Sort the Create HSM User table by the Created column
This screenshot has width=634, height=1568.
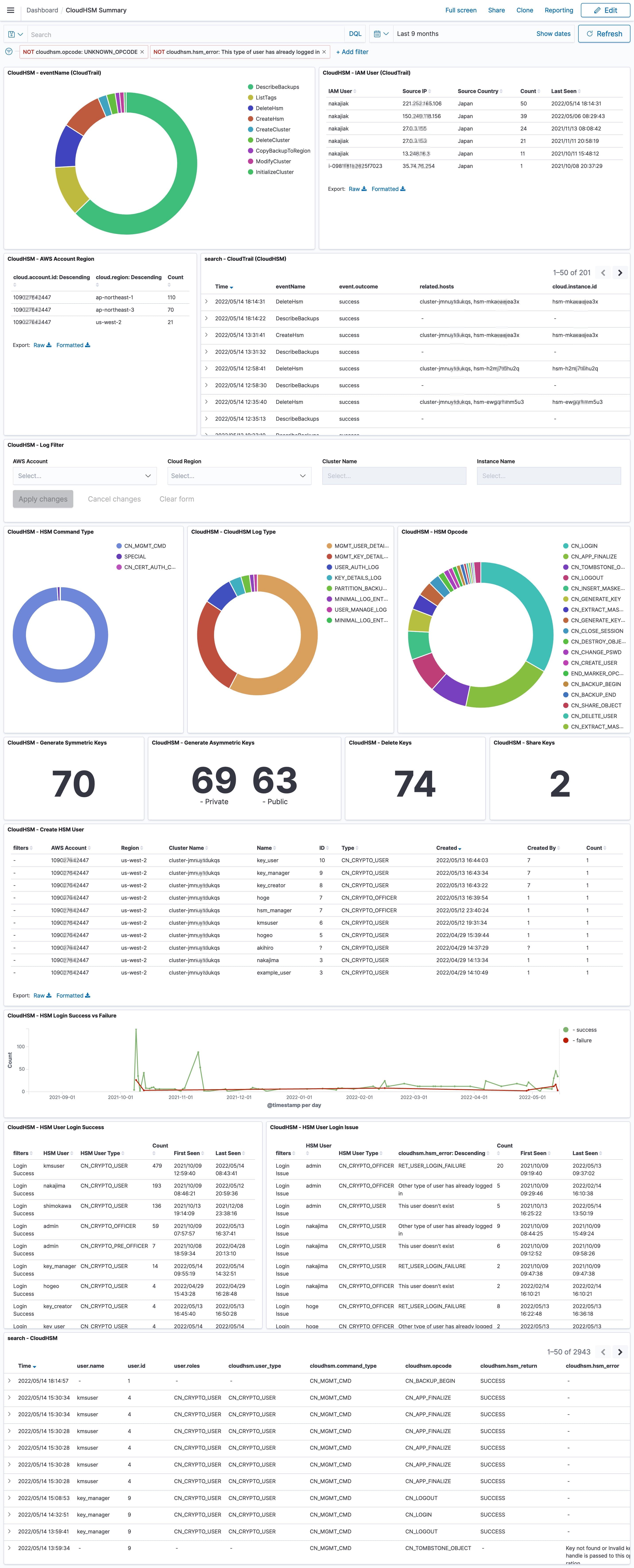pos(448,848)
